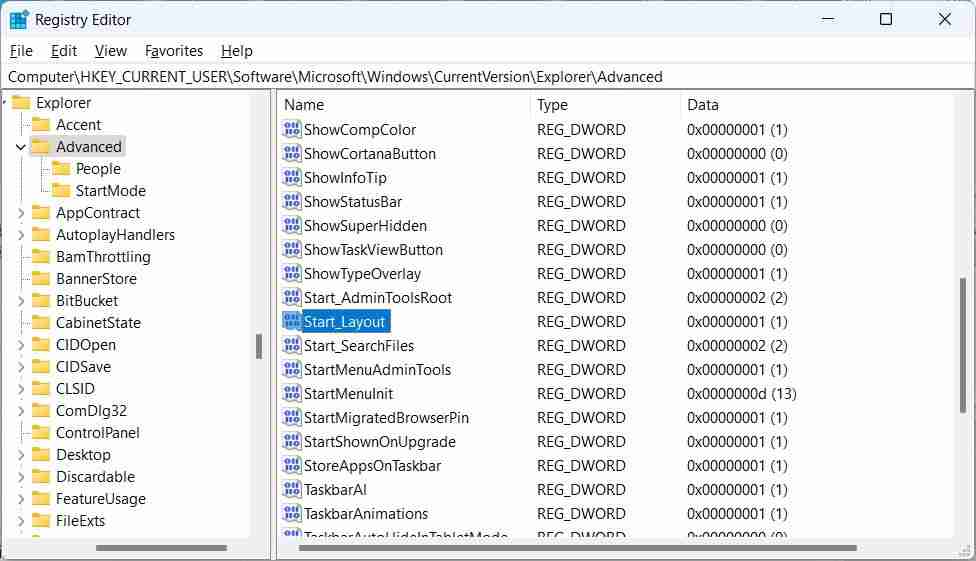Viewport: 976px width, 561px height.
Task: Expand the AppContract key
Action: pos(21,213)
